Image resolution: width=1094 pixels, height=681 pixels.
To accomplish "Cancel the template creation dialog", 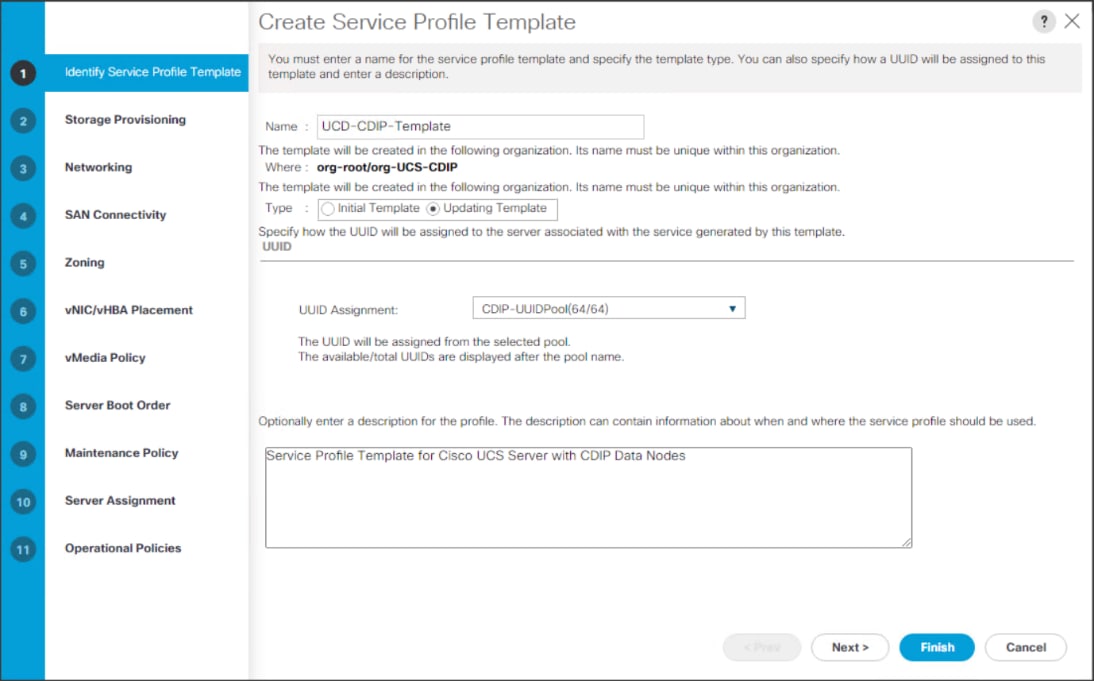I will pos(1025,647).
